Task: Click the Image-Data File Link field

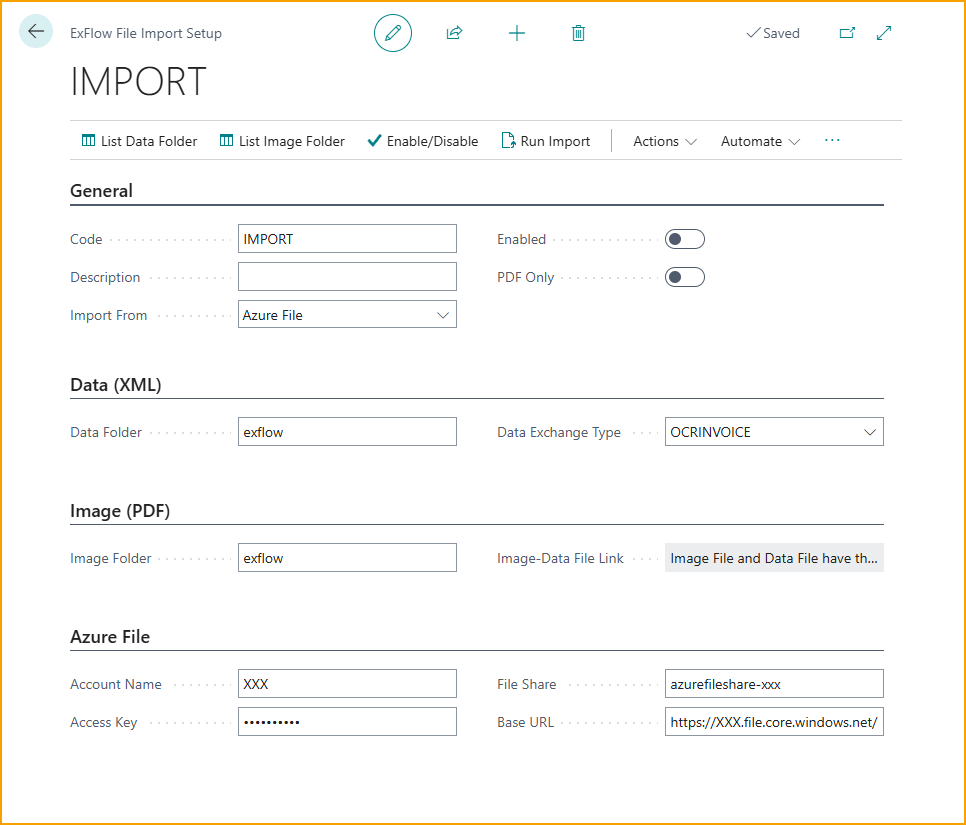Action: pyautogui.click(x=774, y=557)
